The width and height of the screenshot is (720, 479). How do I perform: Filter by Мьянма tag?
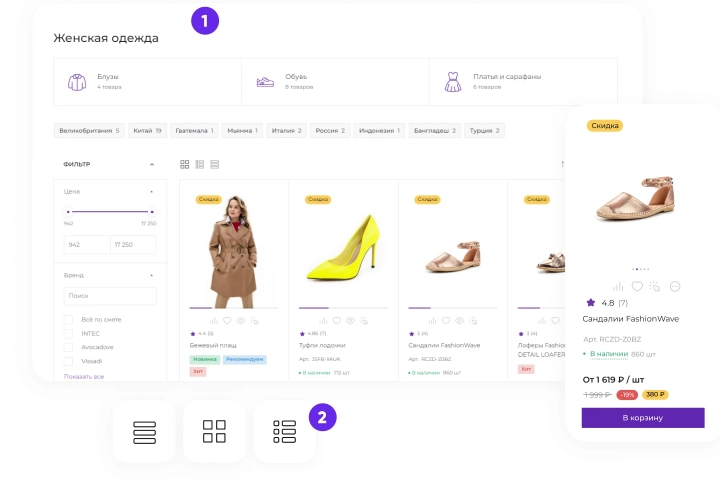point(242,130)
